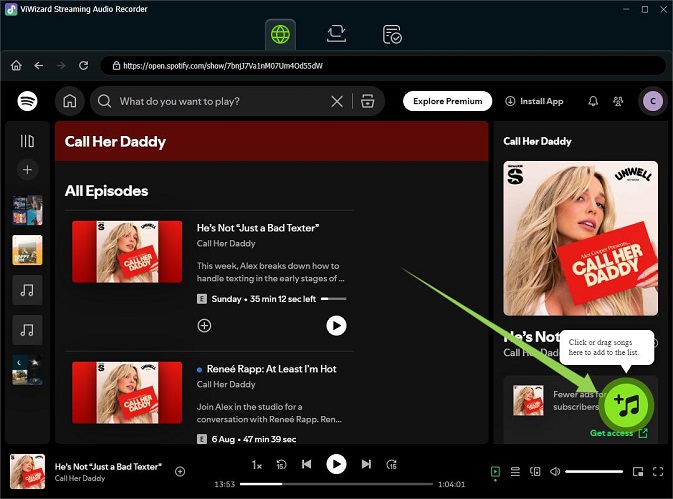Select the Spotify URL address field
The image size is (673, 499).
coord(383,66)
